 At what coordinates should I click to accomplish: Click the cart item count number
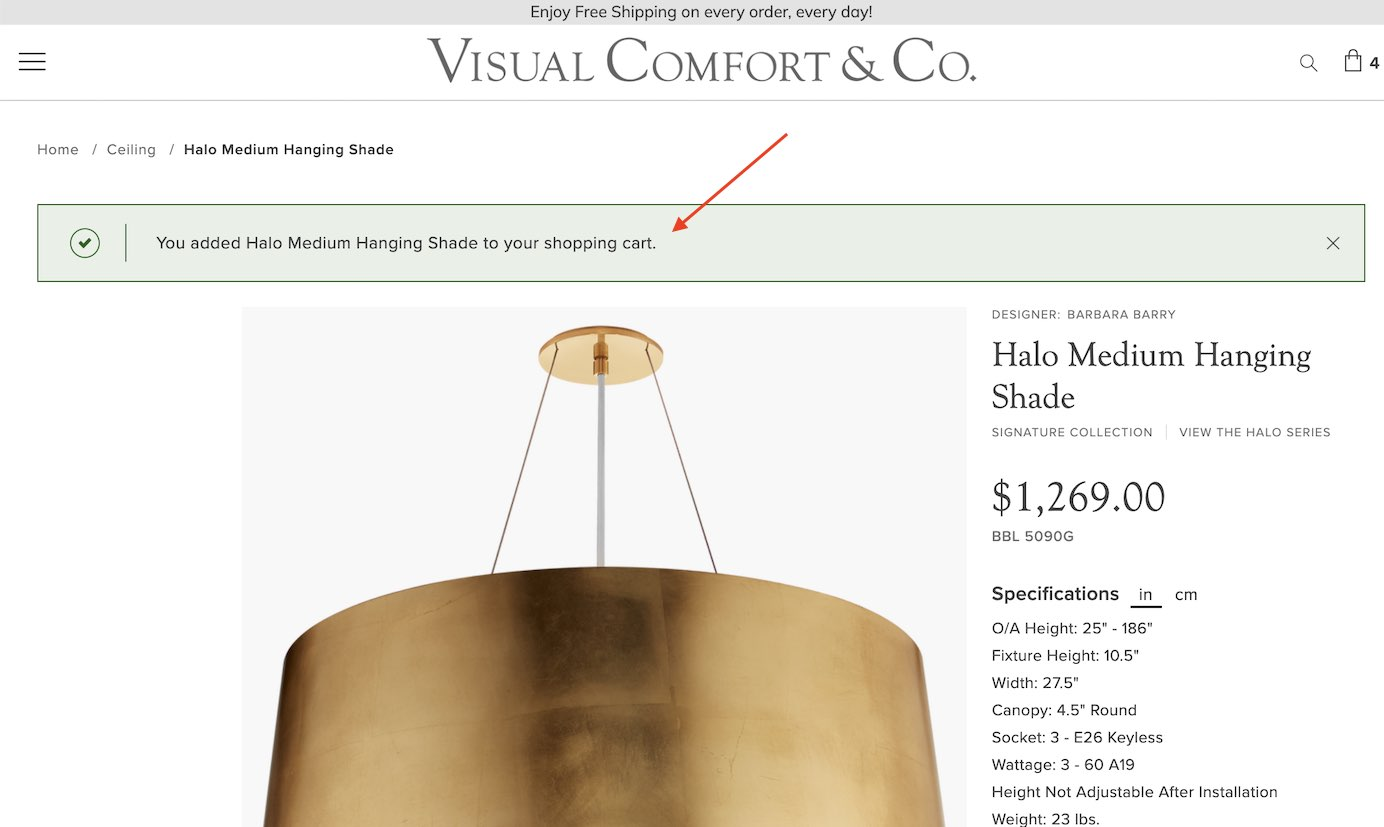click(1374, 64)
